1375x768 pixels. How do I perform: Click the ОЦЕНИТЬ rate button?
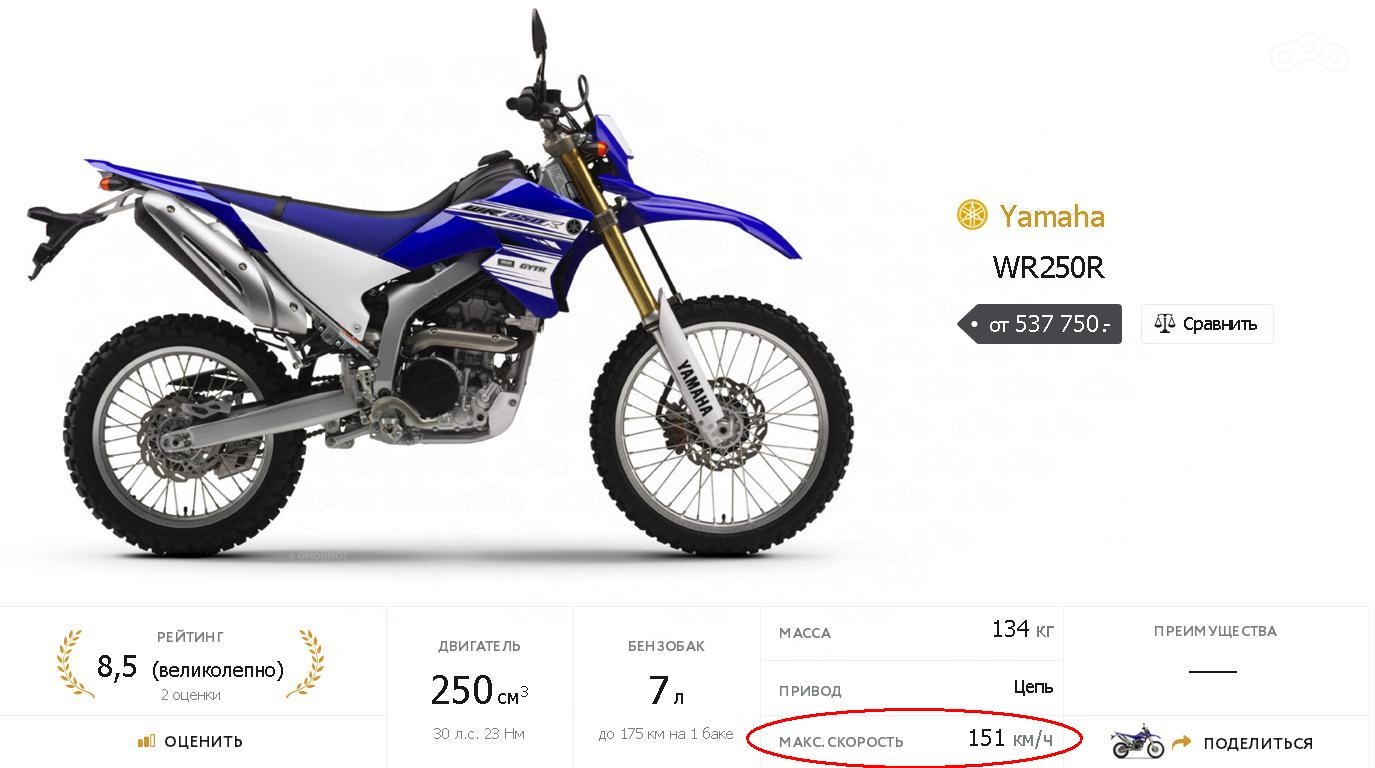point(191,741)
